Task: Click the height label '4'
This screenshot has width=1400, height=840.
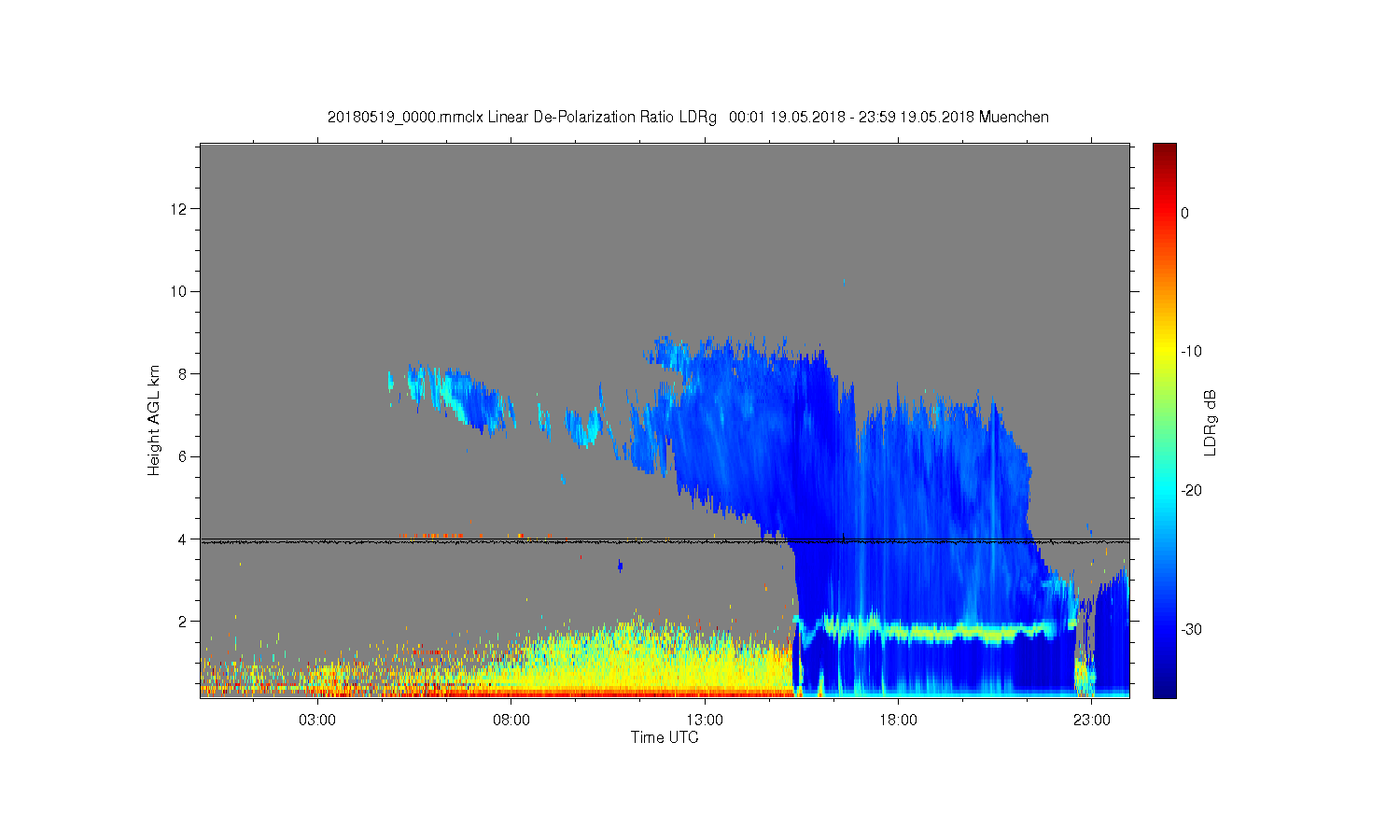Action: 185,539
